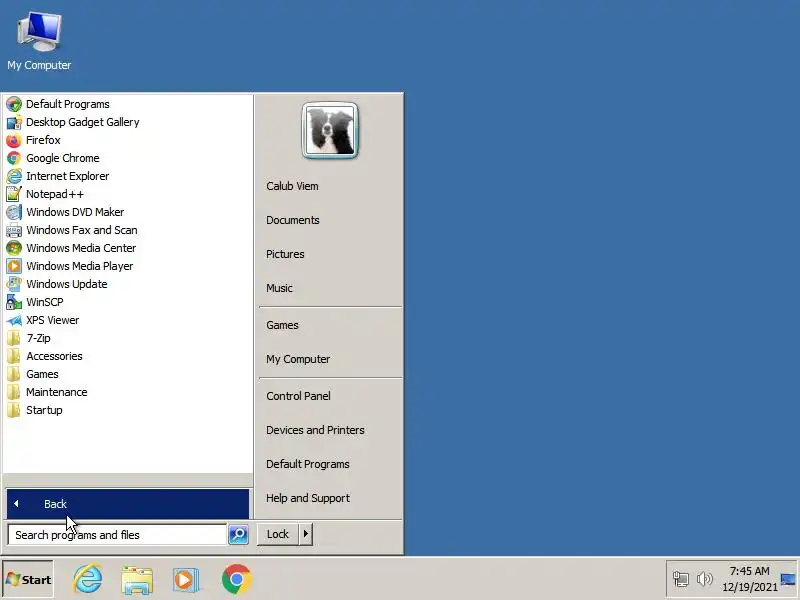Screen dimensions: 800x600
Task: Click the Media Player taskbar icon
Action: 185,580
